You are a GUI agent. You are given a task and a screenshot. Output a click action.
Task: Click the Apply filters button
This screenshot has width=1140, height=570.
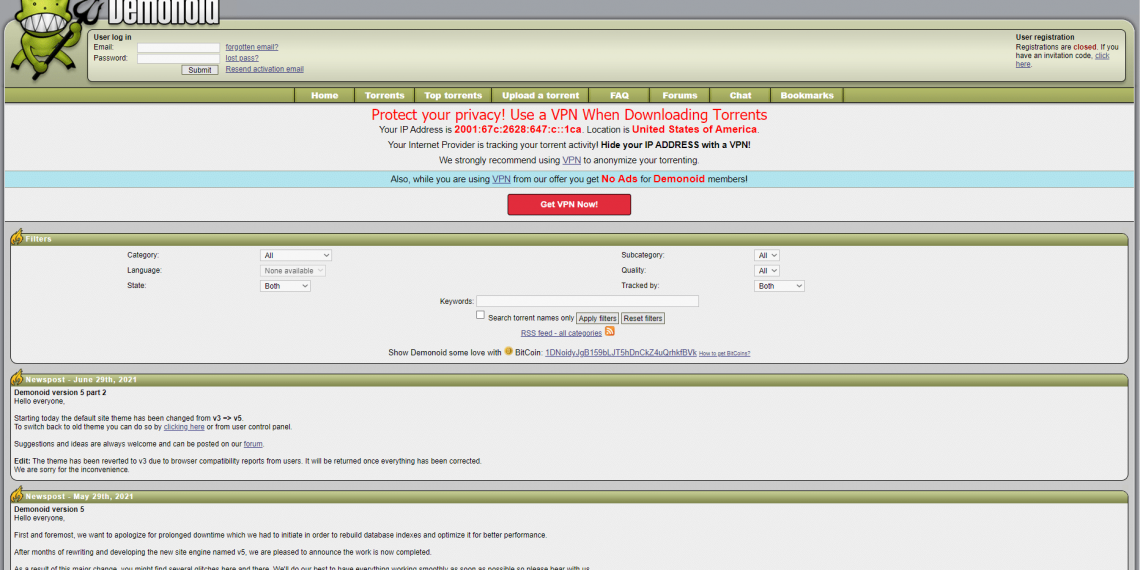click(x=598, y=318)
